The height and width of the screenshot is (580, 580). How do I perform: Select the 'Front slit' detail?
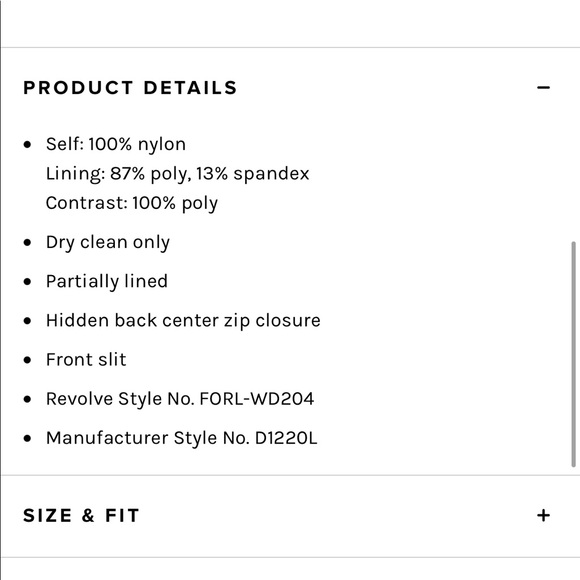[x=86, y=360]
